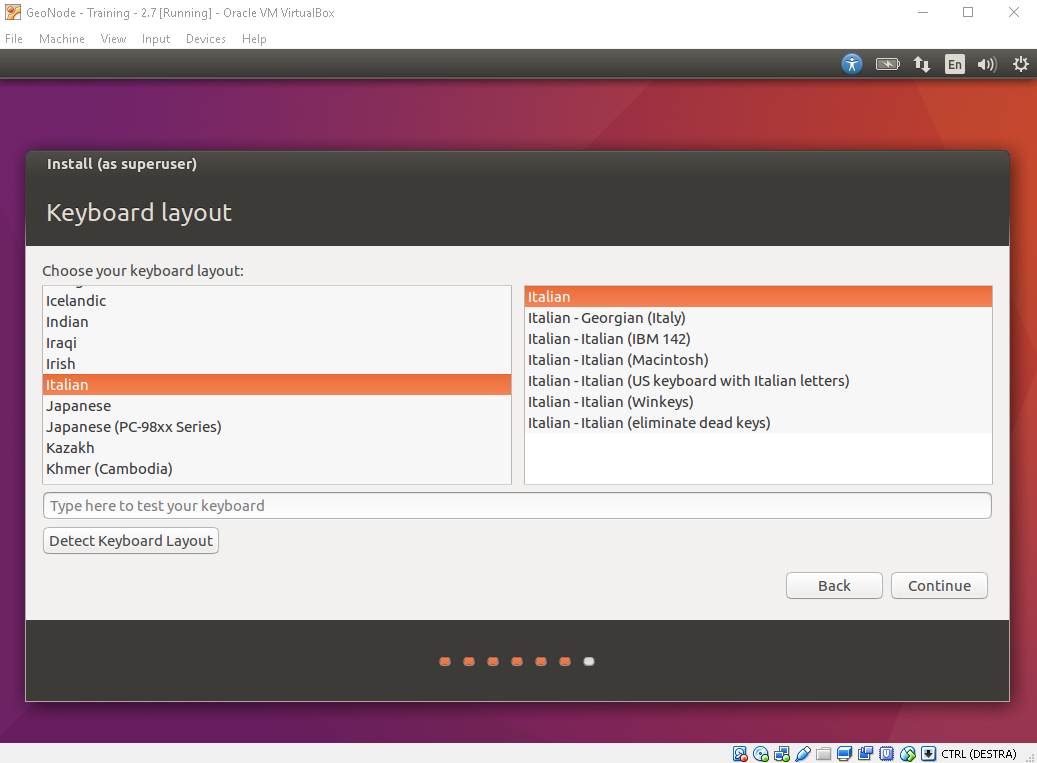1037x763 pixels.
Task: Open the Devices menu
Action: 206,39
